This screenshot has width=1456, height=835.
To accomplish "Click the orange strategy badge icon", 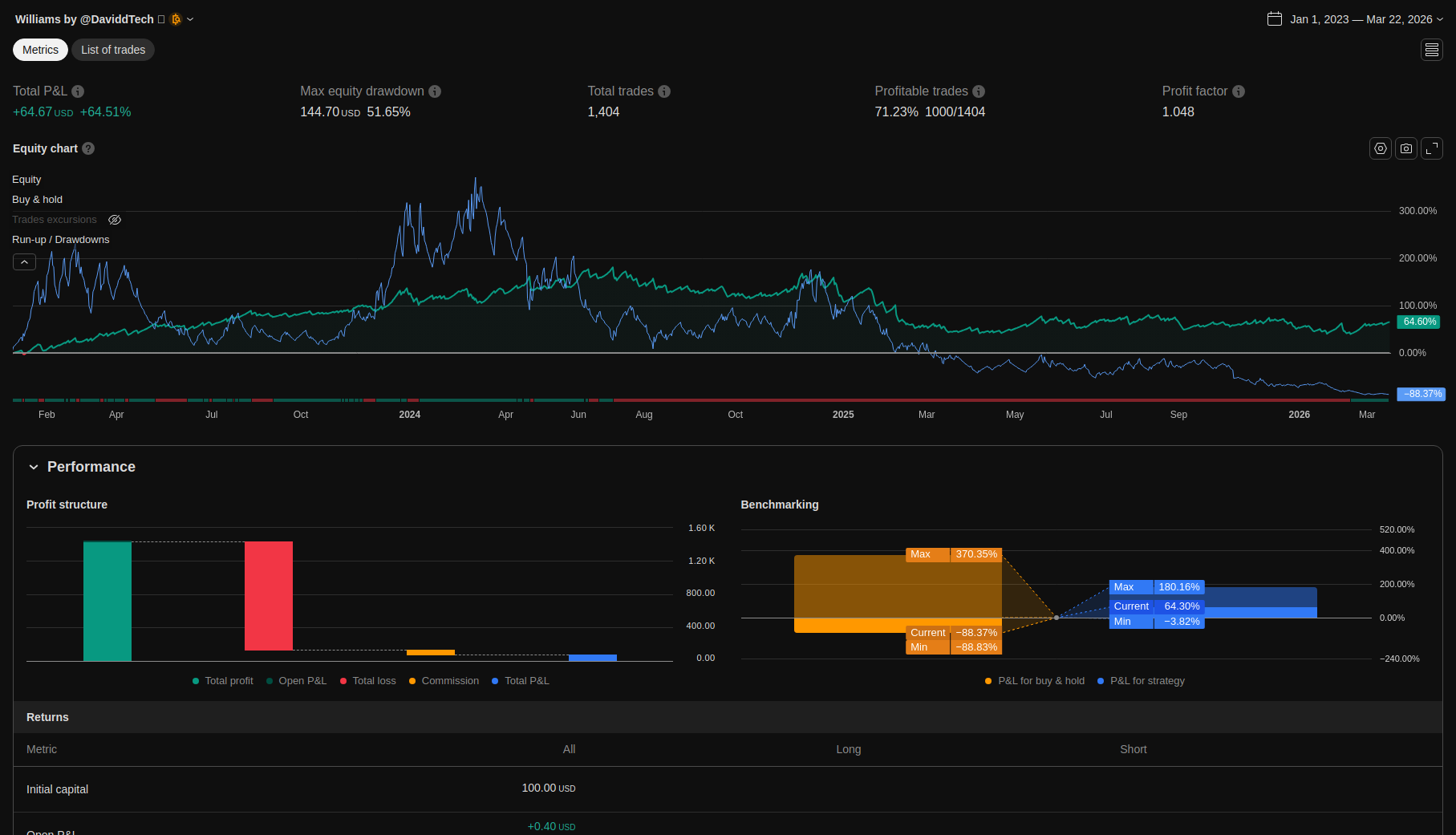I will [x=176, y=19].
